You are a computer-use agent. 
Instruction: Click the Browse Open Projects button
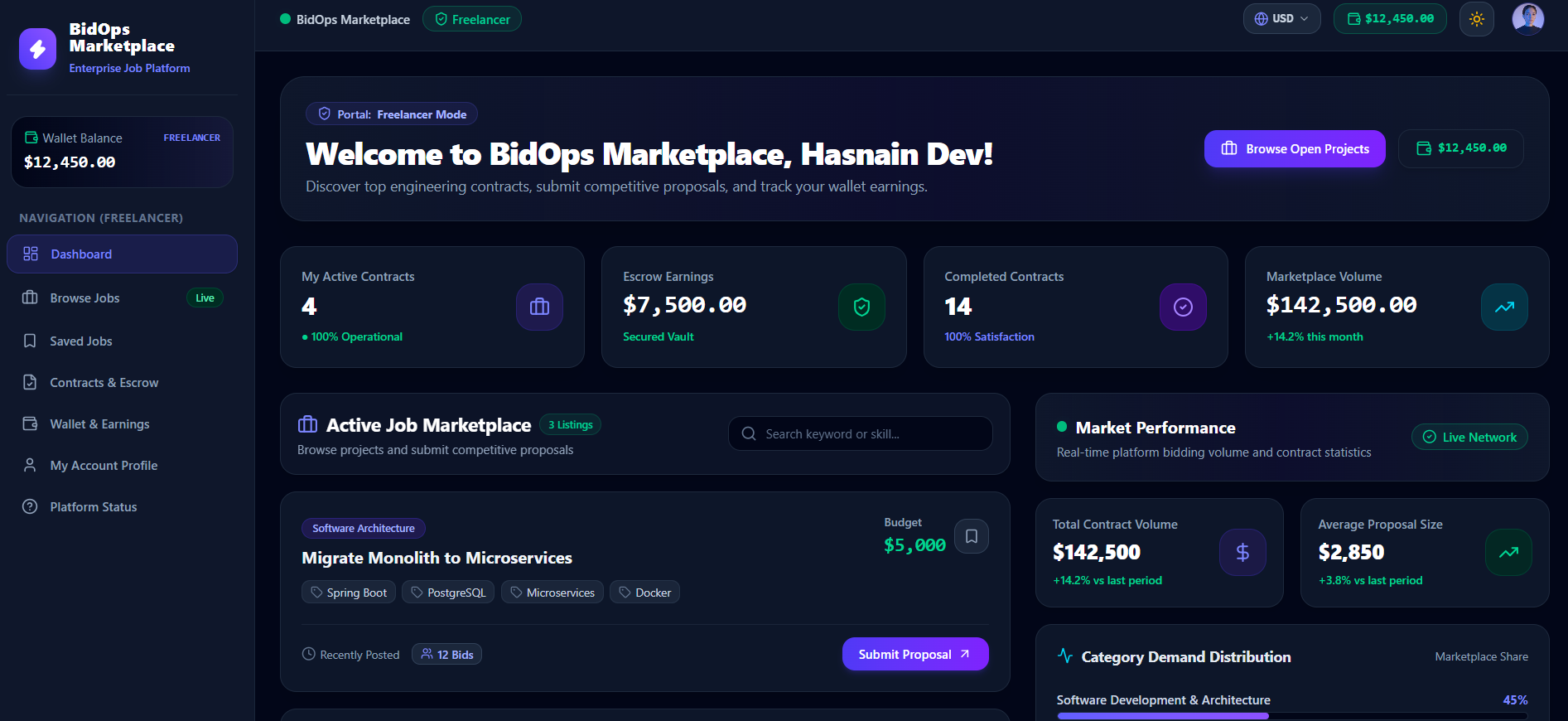tap(1295, 149)
